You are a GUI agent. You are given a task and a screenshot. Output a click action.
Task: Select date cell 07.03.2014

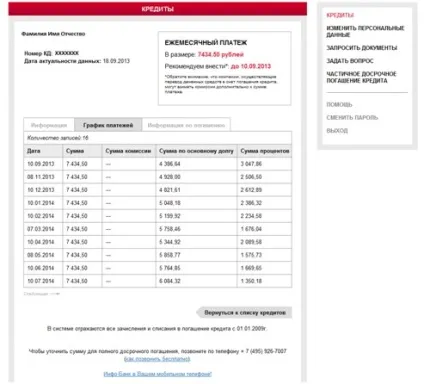click(41, 229)
